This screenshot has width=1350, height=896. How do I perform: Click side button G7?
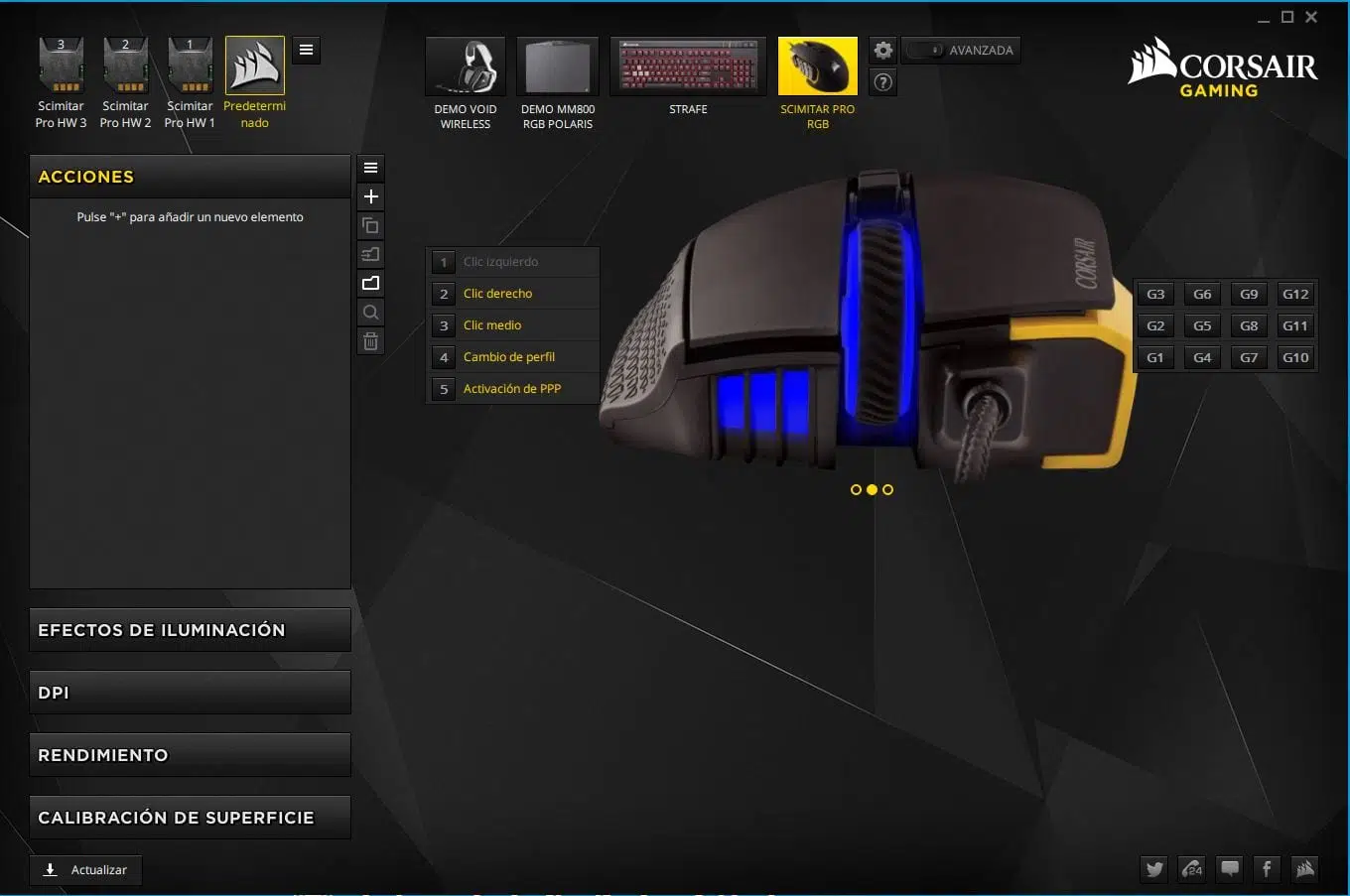click(1249, 357)
